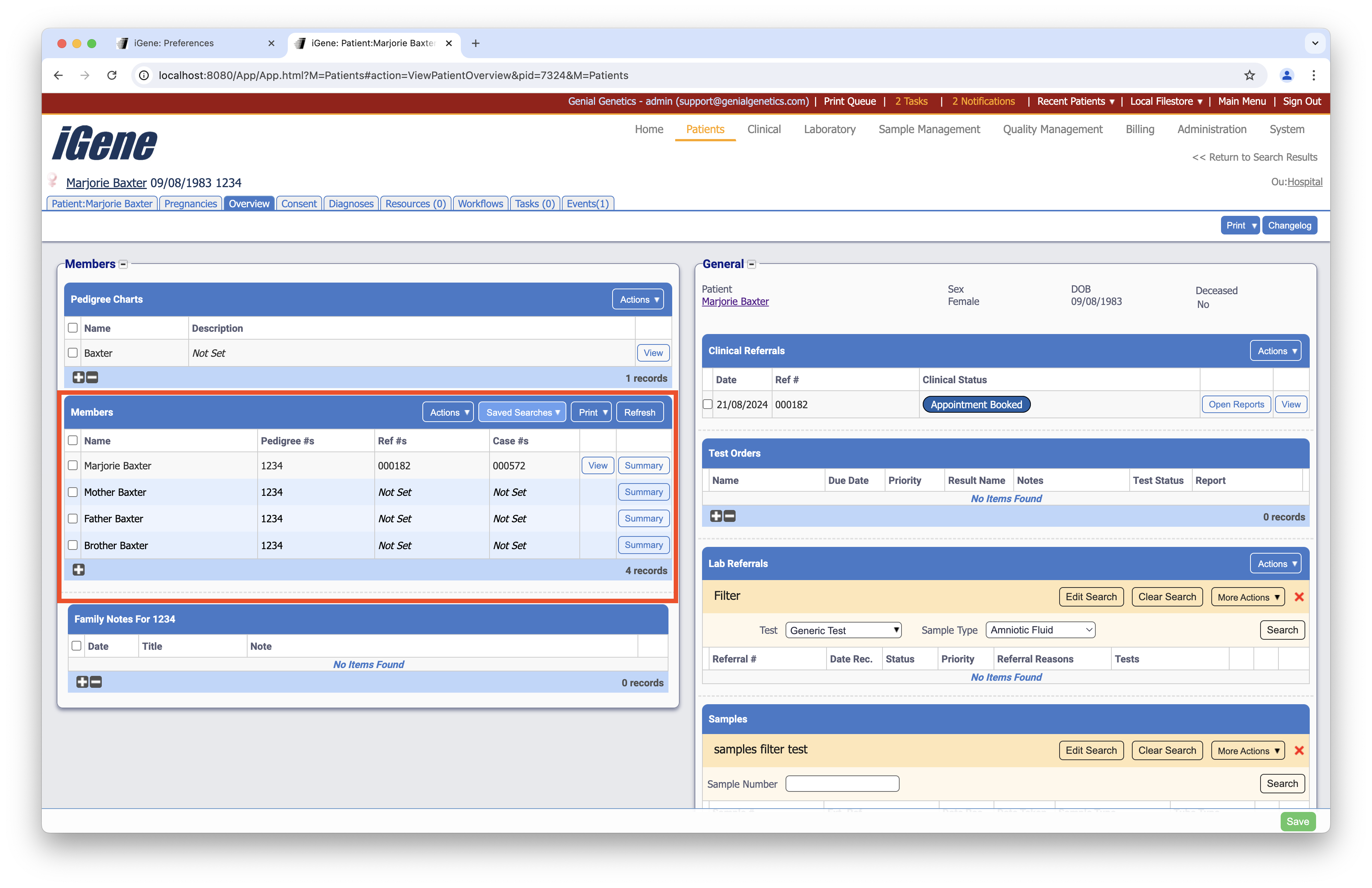Reload the page in browser toolbar
The height and width of the screenshot is (888, 1372).
112,75
